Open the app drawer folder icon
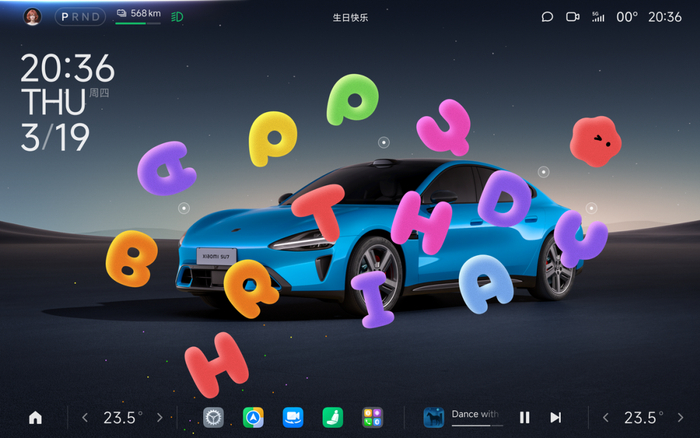This screenshot has width=700, height=438. (x=372, y=418)
